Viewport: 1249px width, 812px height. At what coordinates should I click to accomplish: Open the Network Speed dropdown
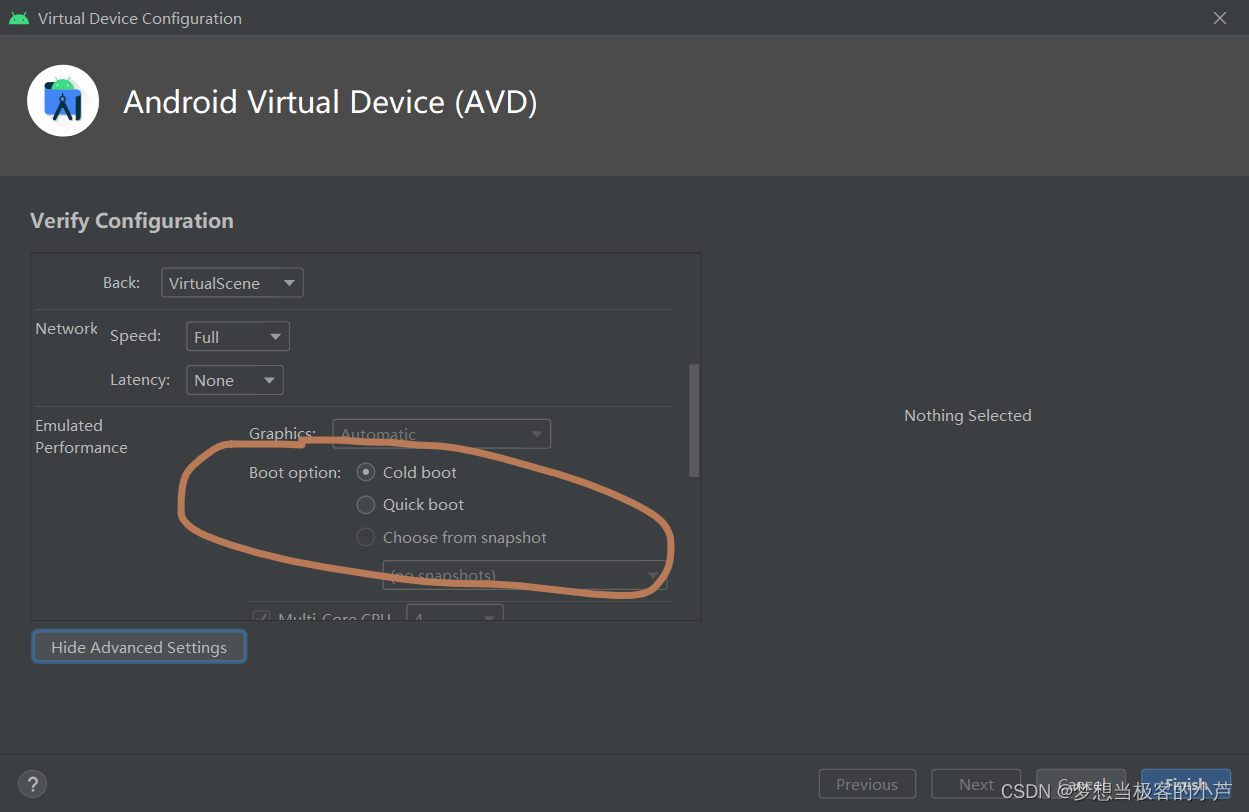[x=238, y=337]
